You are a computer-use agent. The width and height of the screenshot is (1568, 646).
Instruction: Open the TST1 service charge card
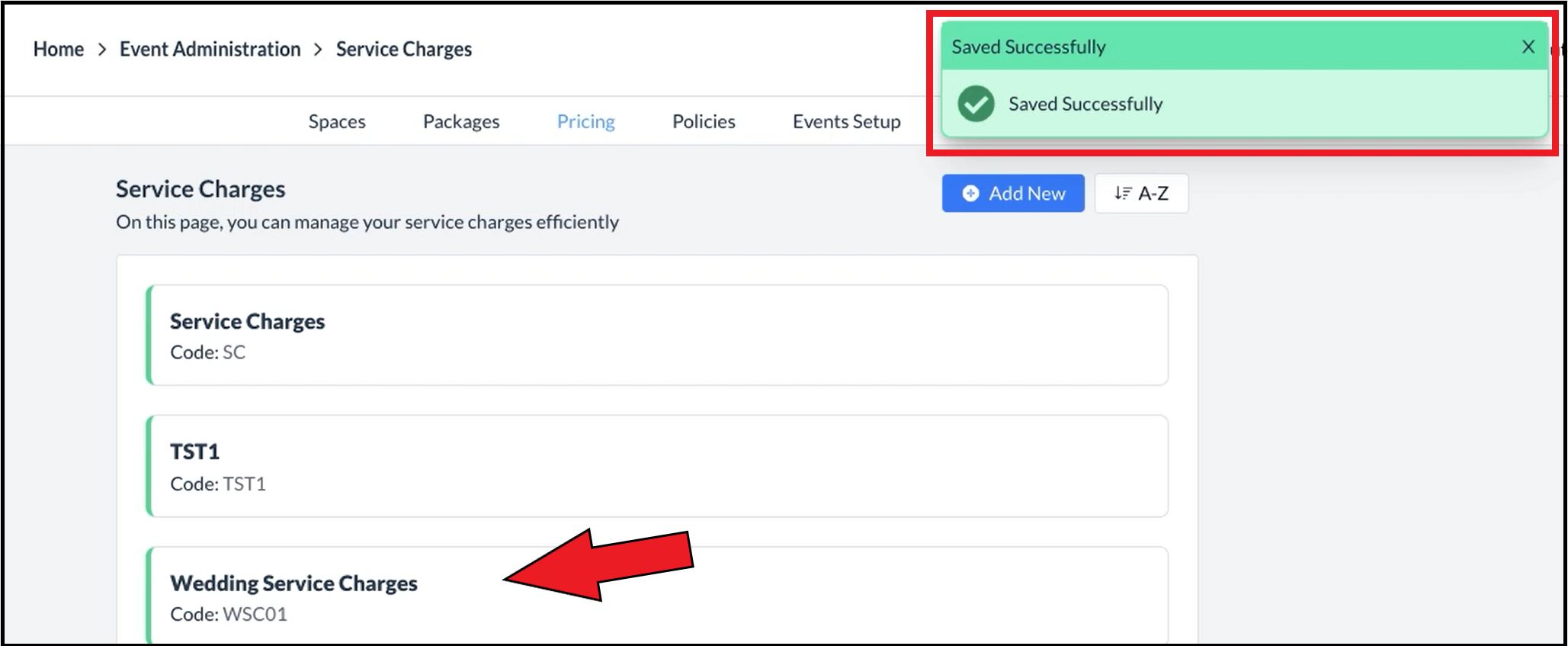(657, 466)
